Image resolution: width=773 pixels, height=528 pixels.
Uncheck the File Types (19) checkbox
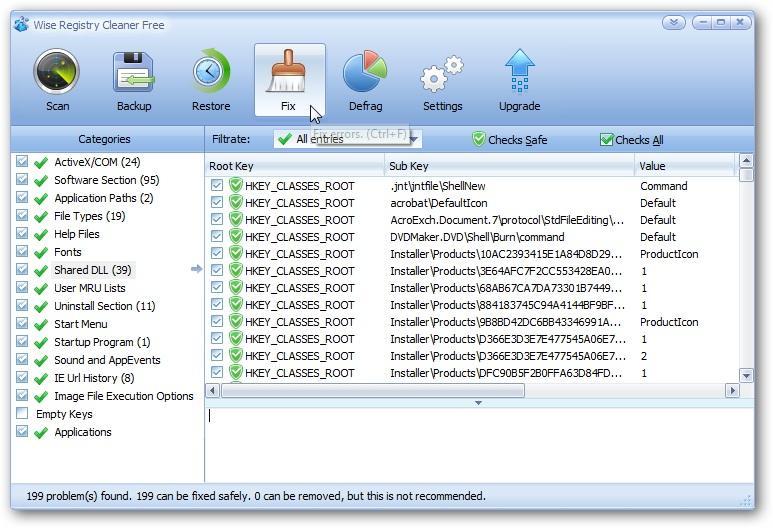(x=22, y=215)
